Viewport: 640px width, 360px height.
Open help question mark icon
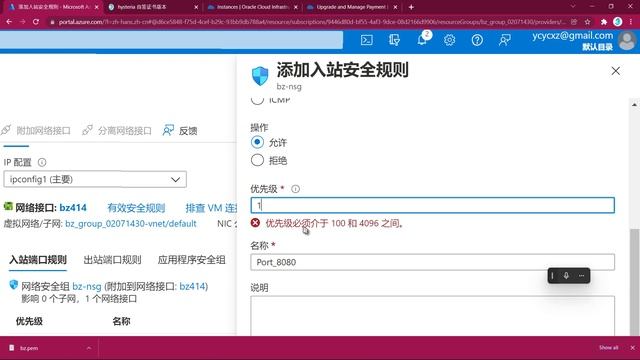(x=477, y=40)
